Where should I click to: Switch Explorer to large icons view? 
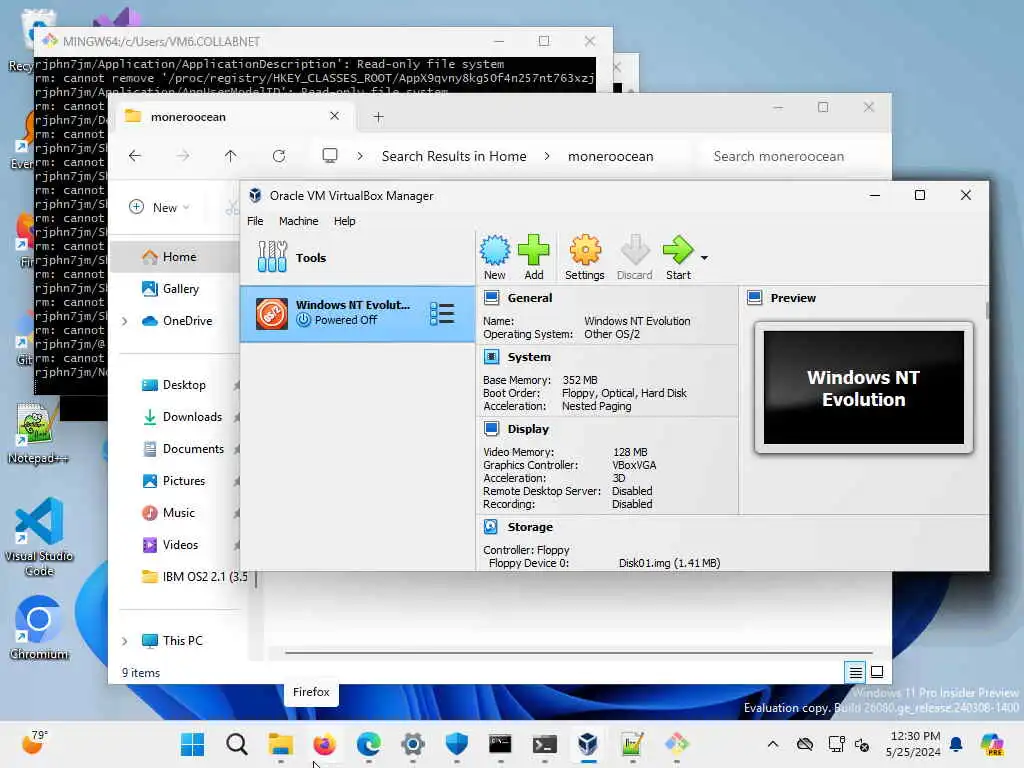(x=877, y=671)
